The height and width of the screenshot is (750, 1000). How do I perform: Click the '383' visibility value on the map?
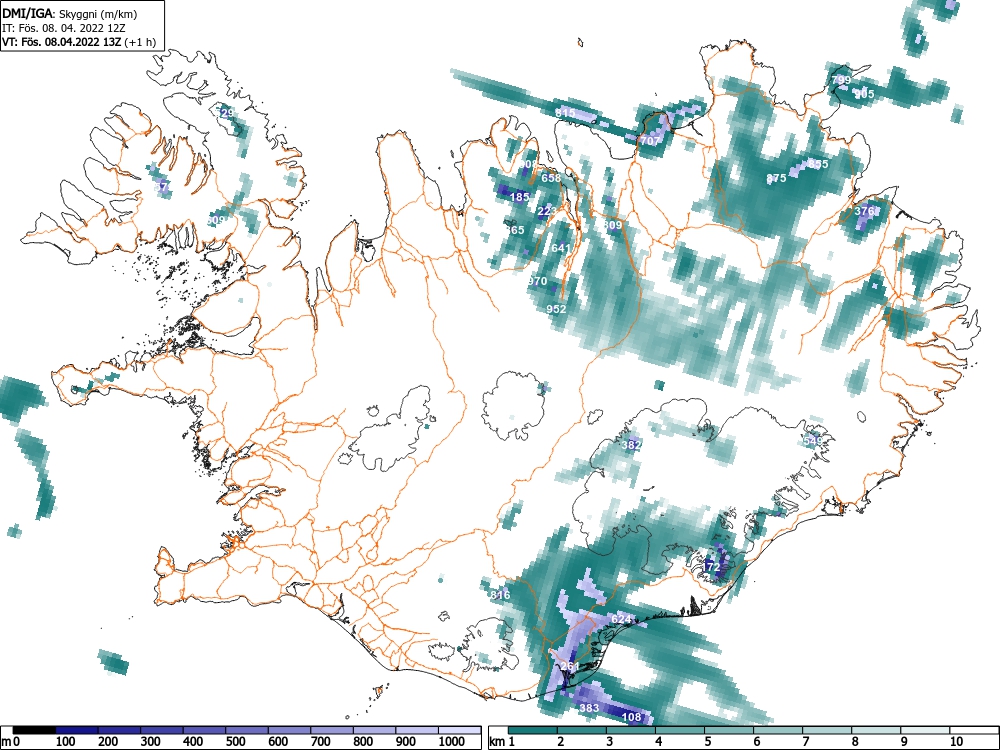click(x=589, y=709)
